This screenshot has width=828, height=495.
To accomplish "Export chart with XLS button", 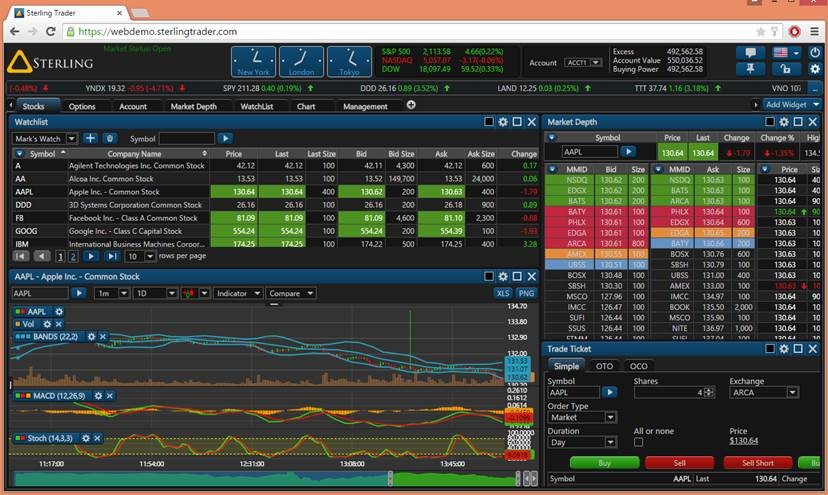I will coord(503,293).
